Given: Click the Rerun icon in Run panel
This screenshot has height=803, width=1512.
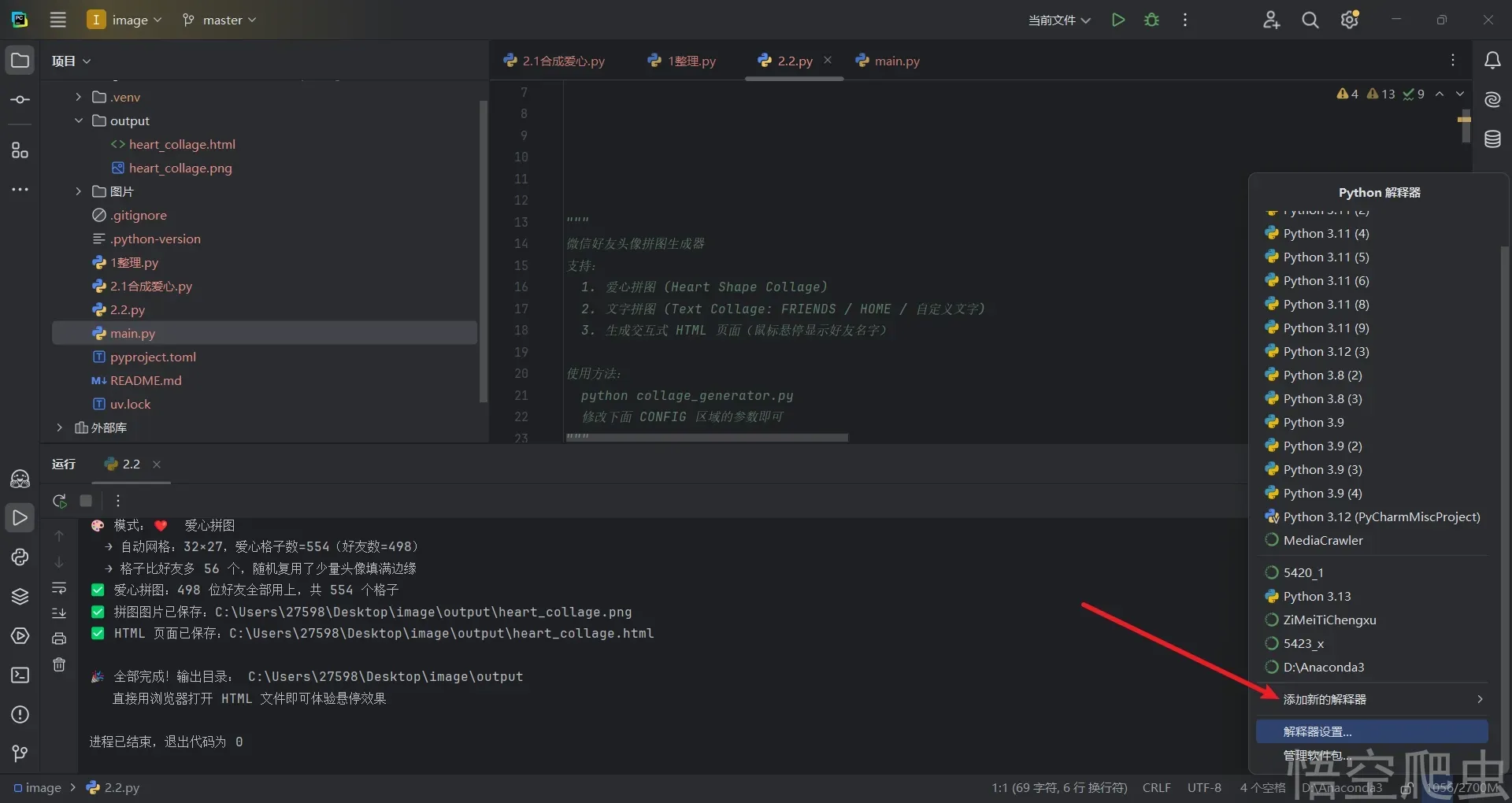Looking at the screenshot, I should [x=60, y=501].
